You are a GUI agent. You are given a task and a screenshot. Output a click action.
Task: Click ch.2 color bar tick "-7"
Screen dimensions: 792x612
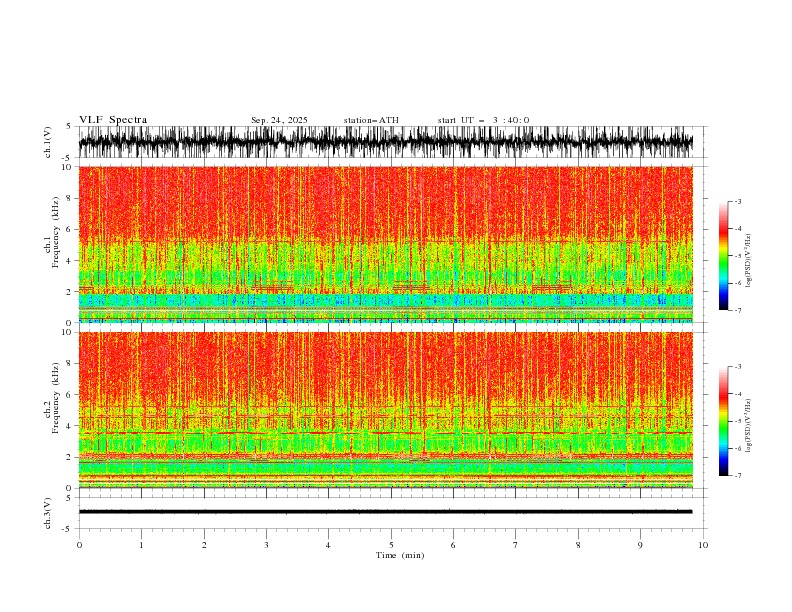[x=738, y=476]
